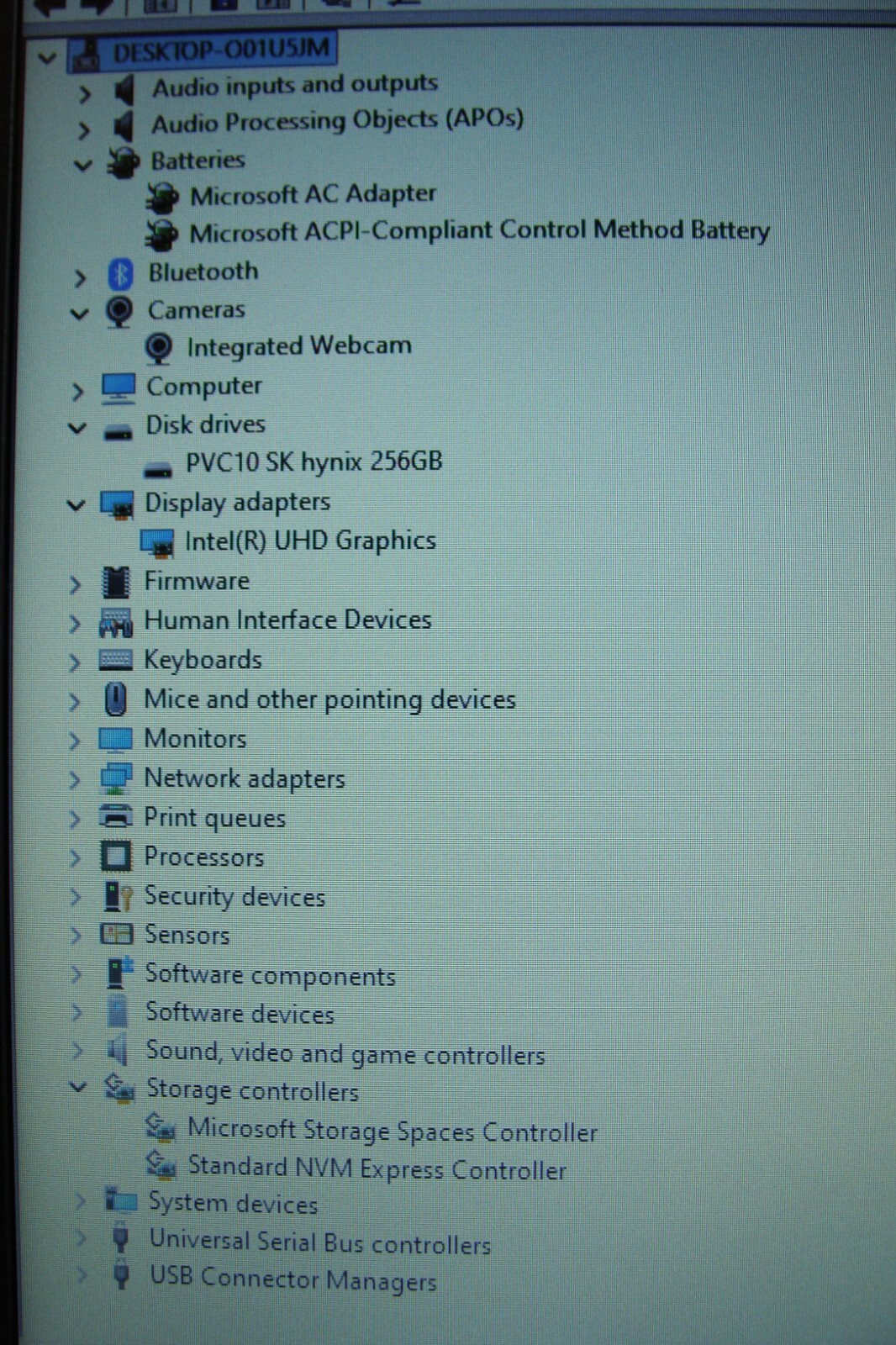The width and height of the screenshot is (896, 1345).
Task: Click the ACPI-Compliant Control Method Battery icon
Action: [x=161, y=235]
